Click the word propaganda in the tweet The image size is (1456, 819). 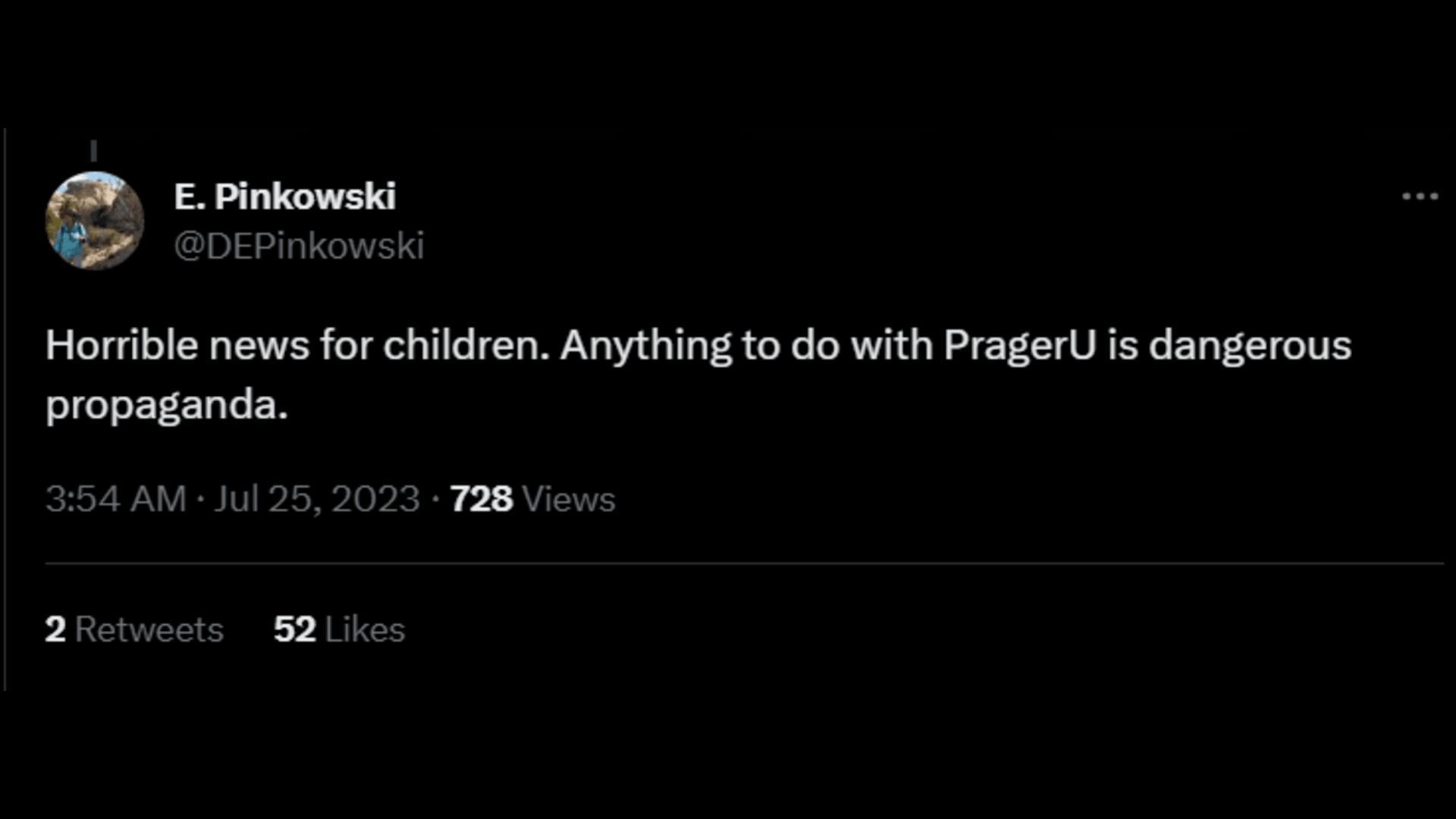[x=166, y=404]
